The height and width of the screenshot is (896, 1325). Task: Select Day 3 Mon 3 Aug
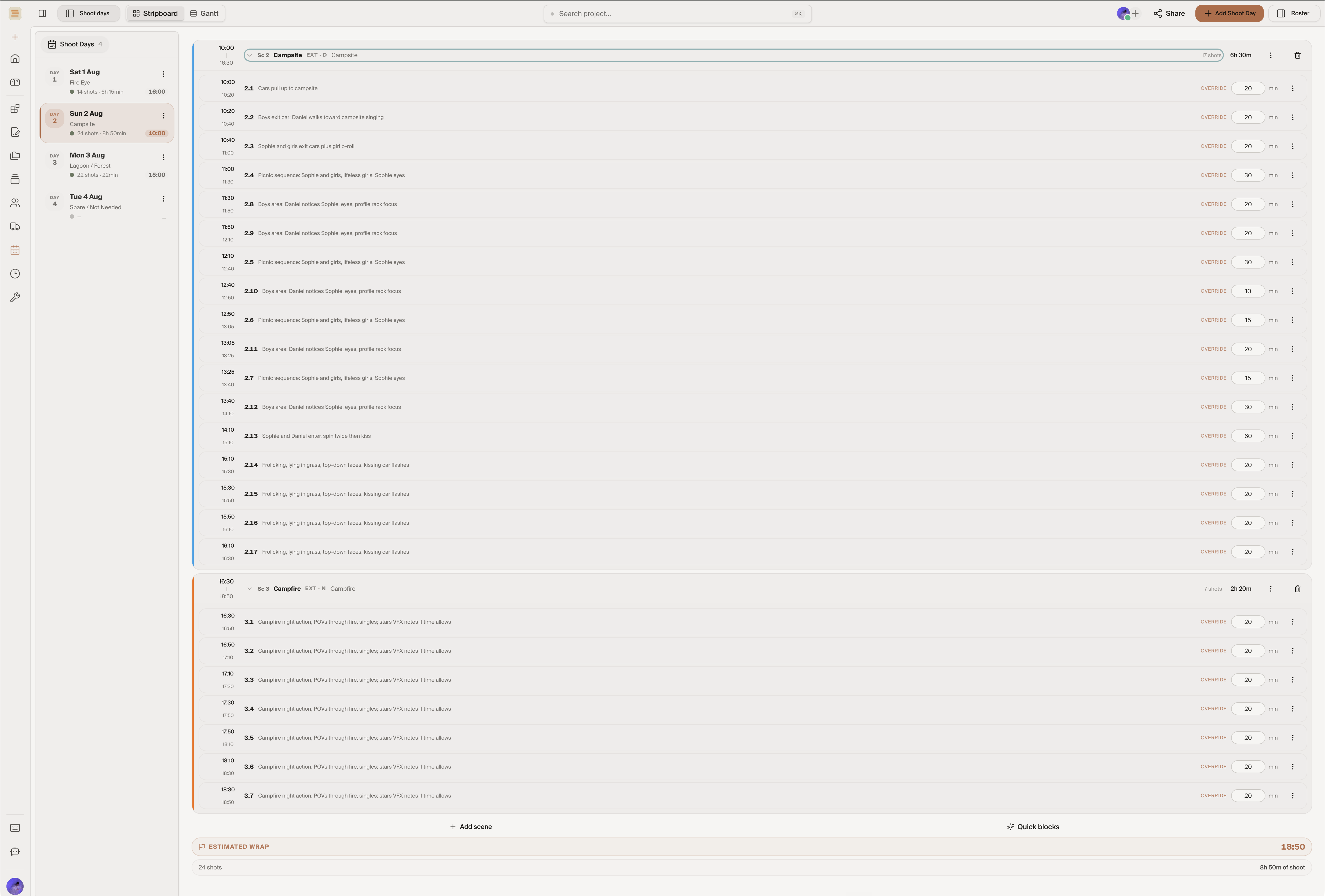pos(107,164)
